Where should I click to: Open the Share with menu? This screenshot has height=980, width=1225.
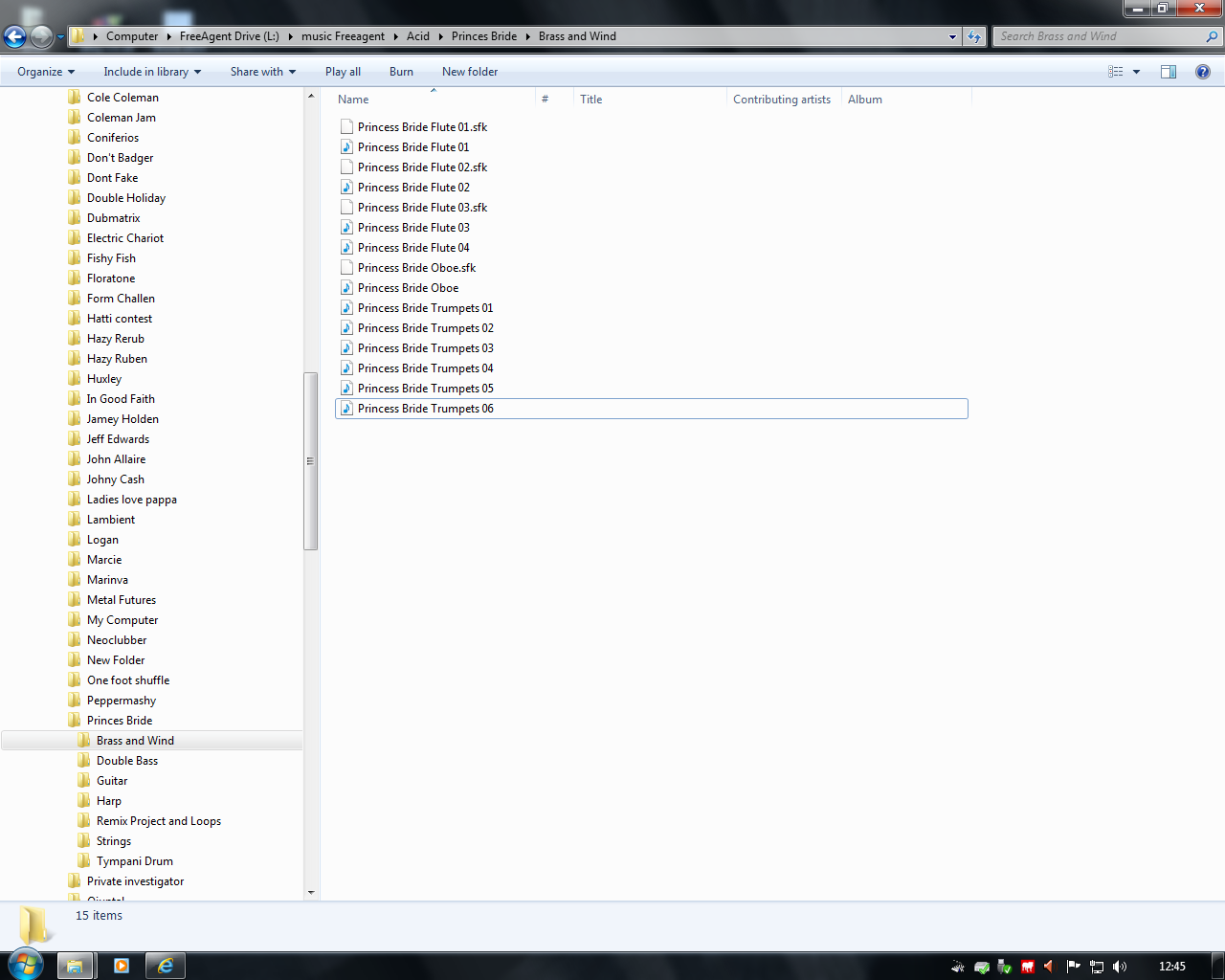click(262, 72)
